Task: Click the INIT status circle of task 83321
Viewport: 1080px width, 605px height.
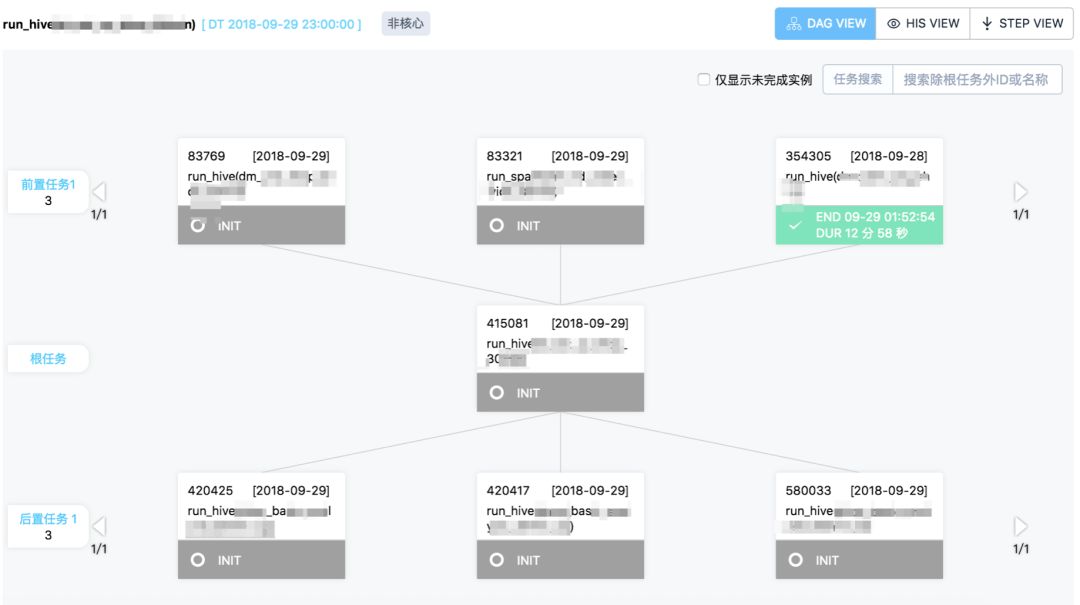Action: click(x=497, y=225)
